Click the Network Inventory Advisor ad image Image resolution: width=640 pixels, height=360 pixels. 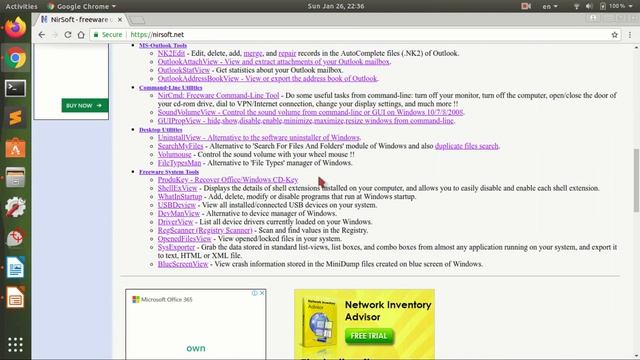coord(364,324)
